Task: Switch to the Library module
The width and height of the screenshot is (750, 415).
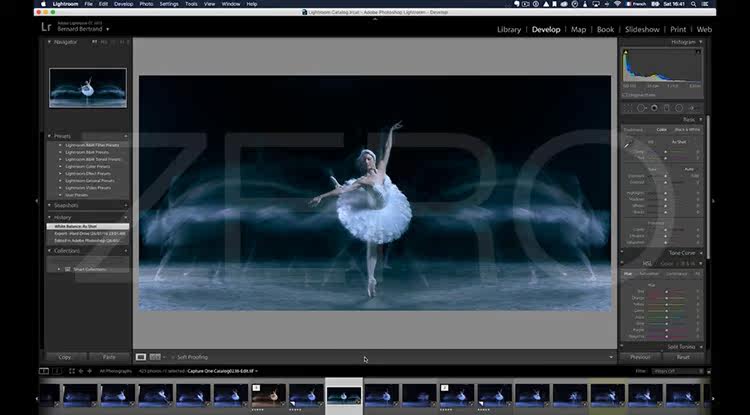Action: coord(509,29)
